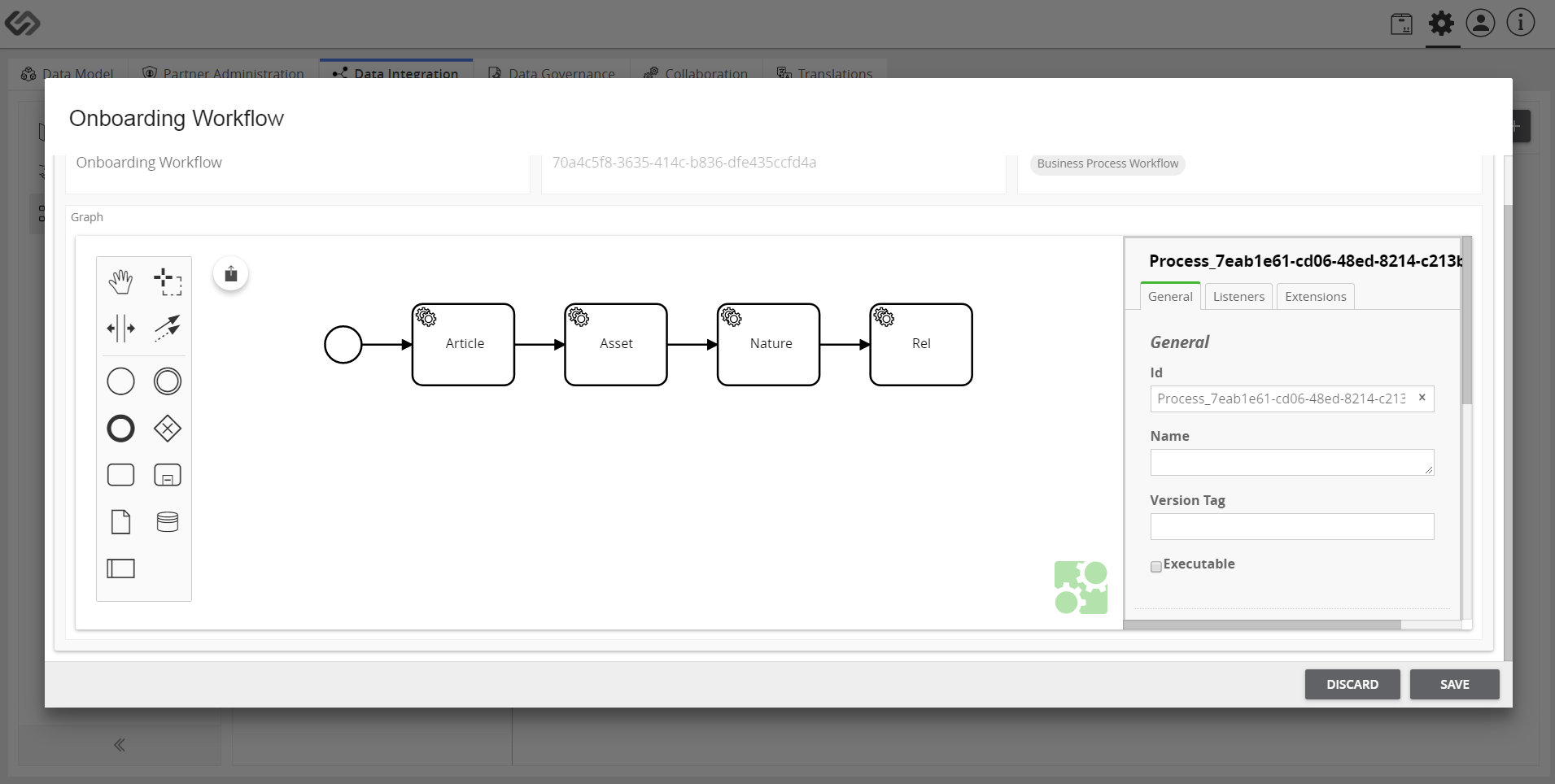Click the calendar/task icon in header
This screenshot has width=1555, height=784.
click(x=1401, y=24)
